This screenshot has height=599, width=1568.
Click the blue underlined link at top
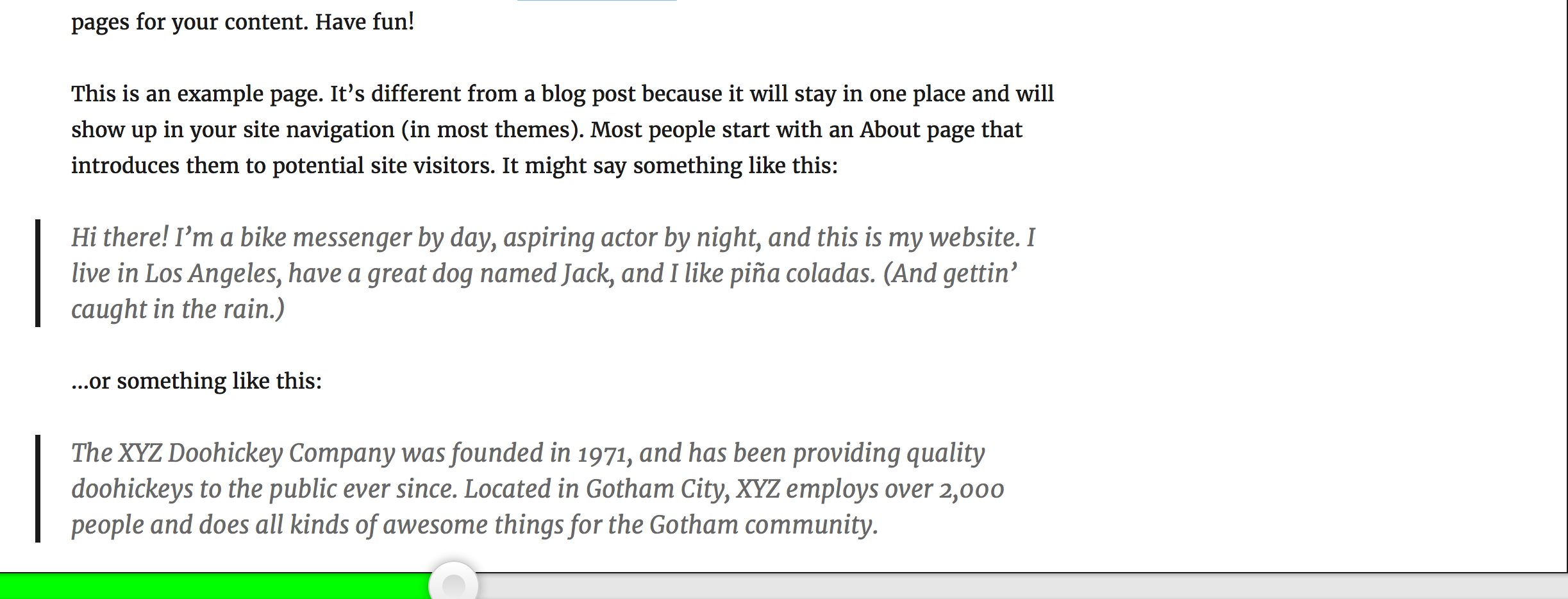pyautogui.click(x=597, y=1)
